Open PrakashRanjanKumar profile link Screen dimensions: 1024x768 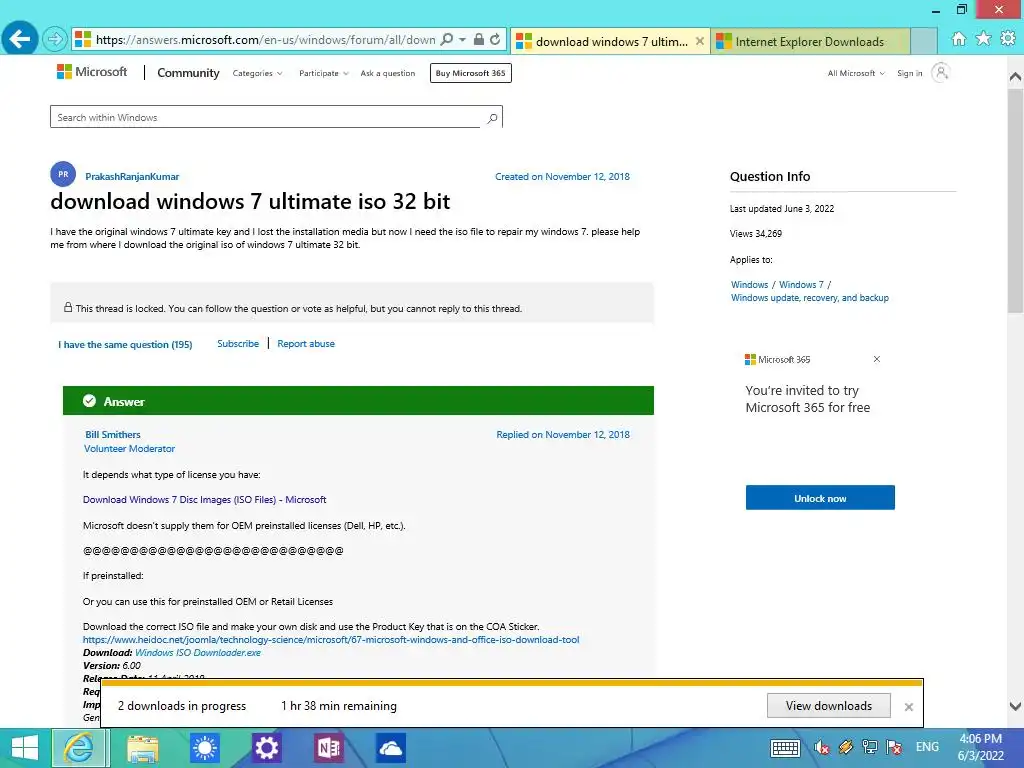click(x=132, y=176)
